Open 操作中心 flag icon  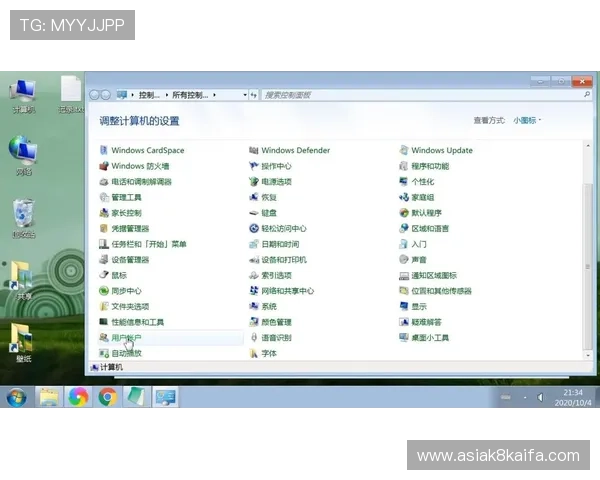[253, 166]
